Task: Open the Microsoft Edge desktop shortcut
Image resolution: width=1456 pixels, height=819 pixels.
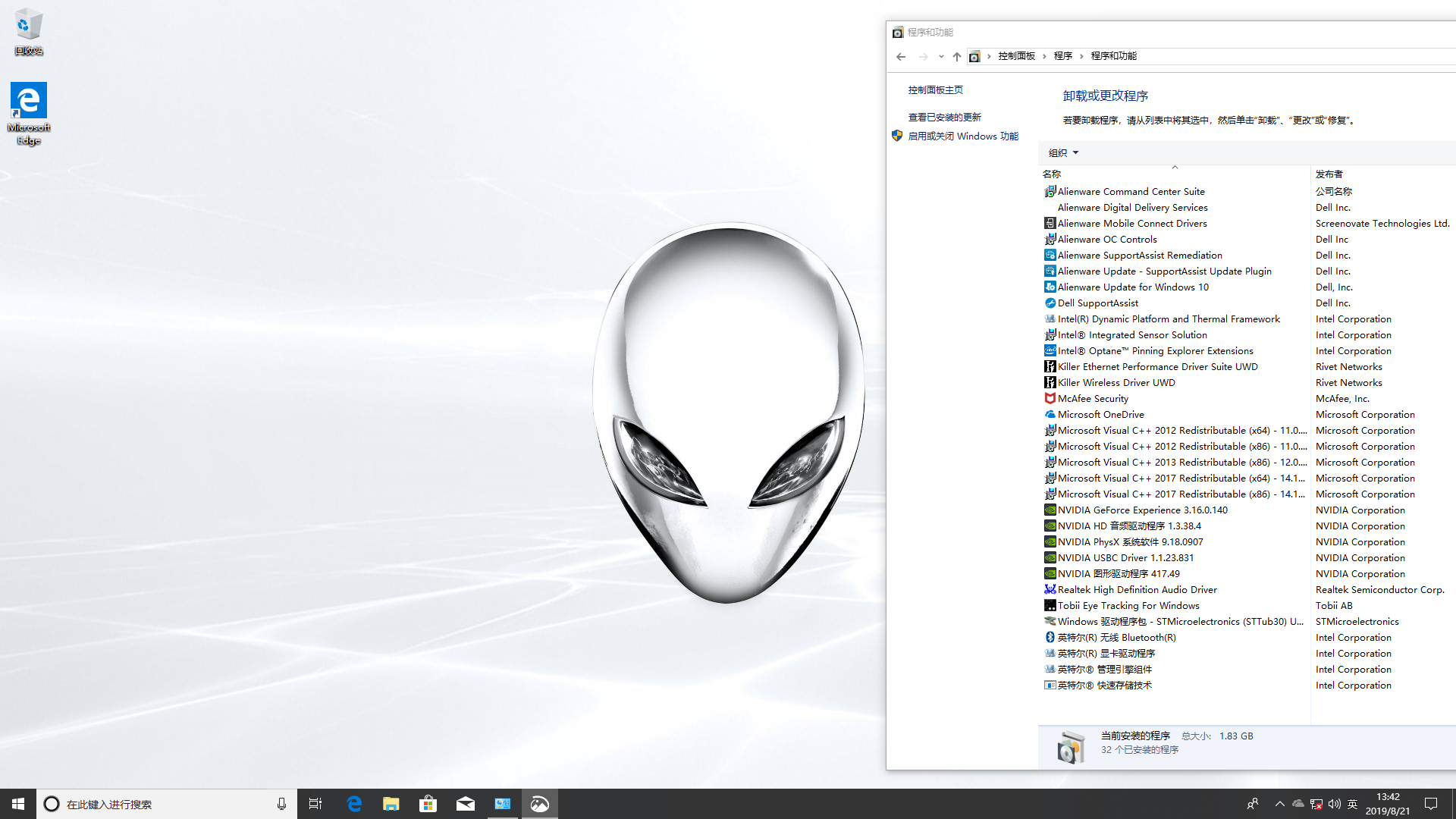Action: click(x=29, y=114)
